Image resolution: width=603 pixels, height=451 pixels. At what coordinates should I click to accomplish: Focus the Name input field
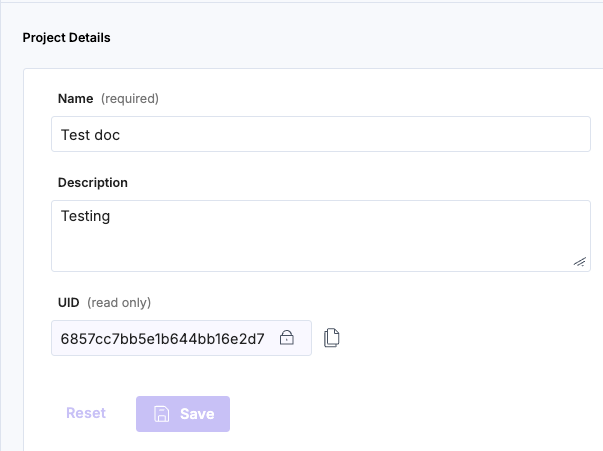coord(320,134)
